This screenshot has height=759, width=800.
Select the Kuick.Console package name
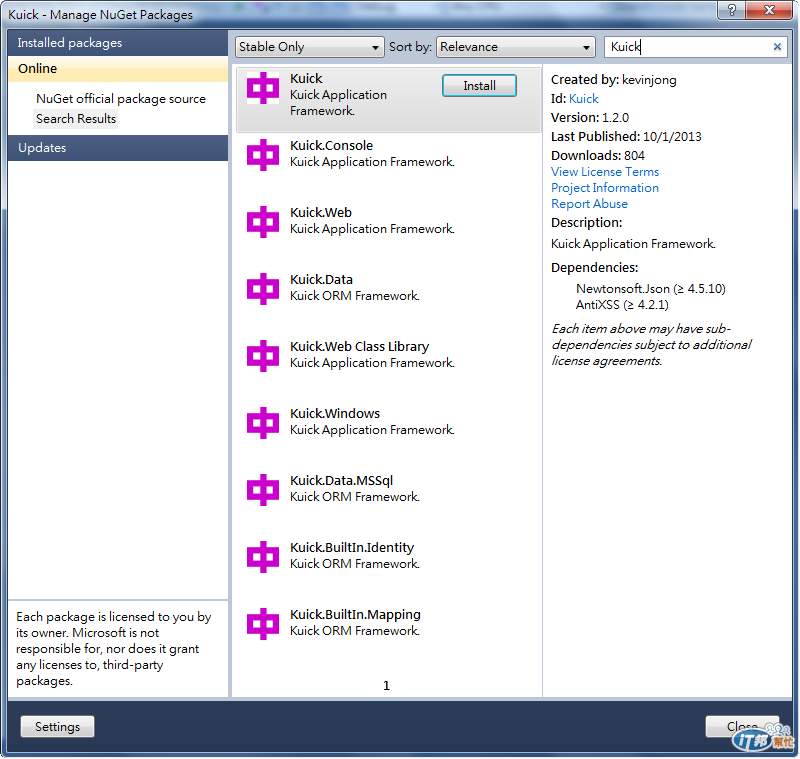(x=332, y=146)
